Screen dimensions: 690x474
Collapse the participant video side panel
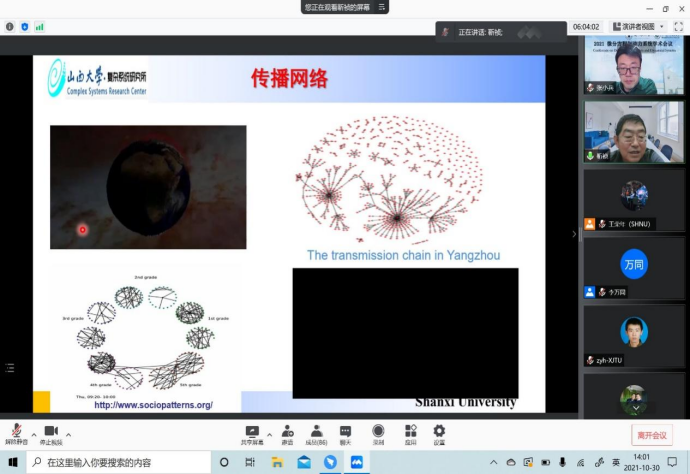pyautogui.click(x=574, y=234)
